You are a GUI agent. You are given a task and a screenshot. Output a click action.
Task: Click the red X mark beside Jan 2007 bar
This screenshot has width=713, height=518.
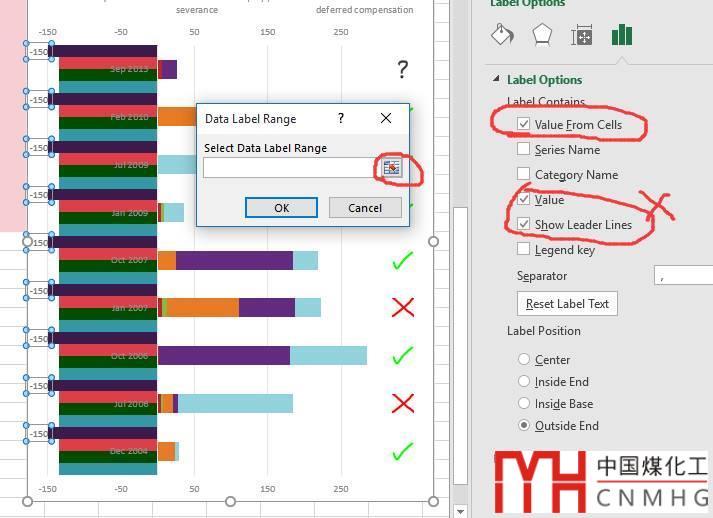(x=403, y=308)
